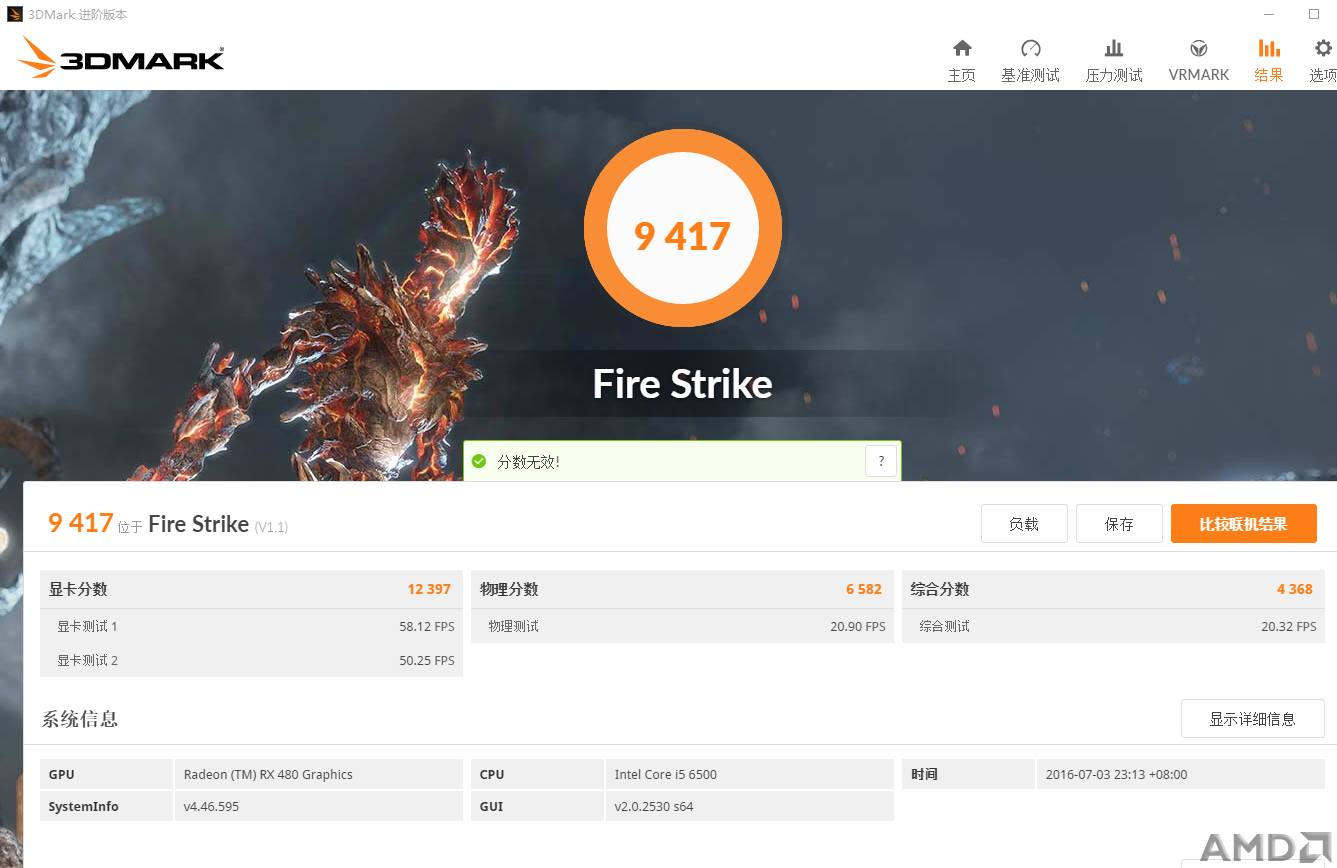Click the 20.90 FPS value

pyautogui.click(x=858, y=627)
